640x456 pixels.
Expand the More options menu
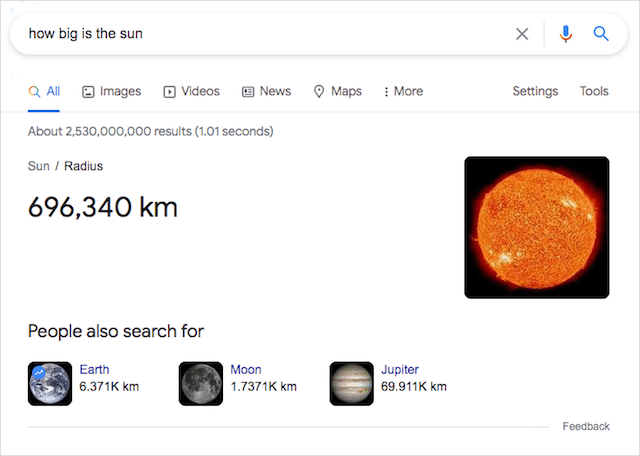[x=403, y=91]
